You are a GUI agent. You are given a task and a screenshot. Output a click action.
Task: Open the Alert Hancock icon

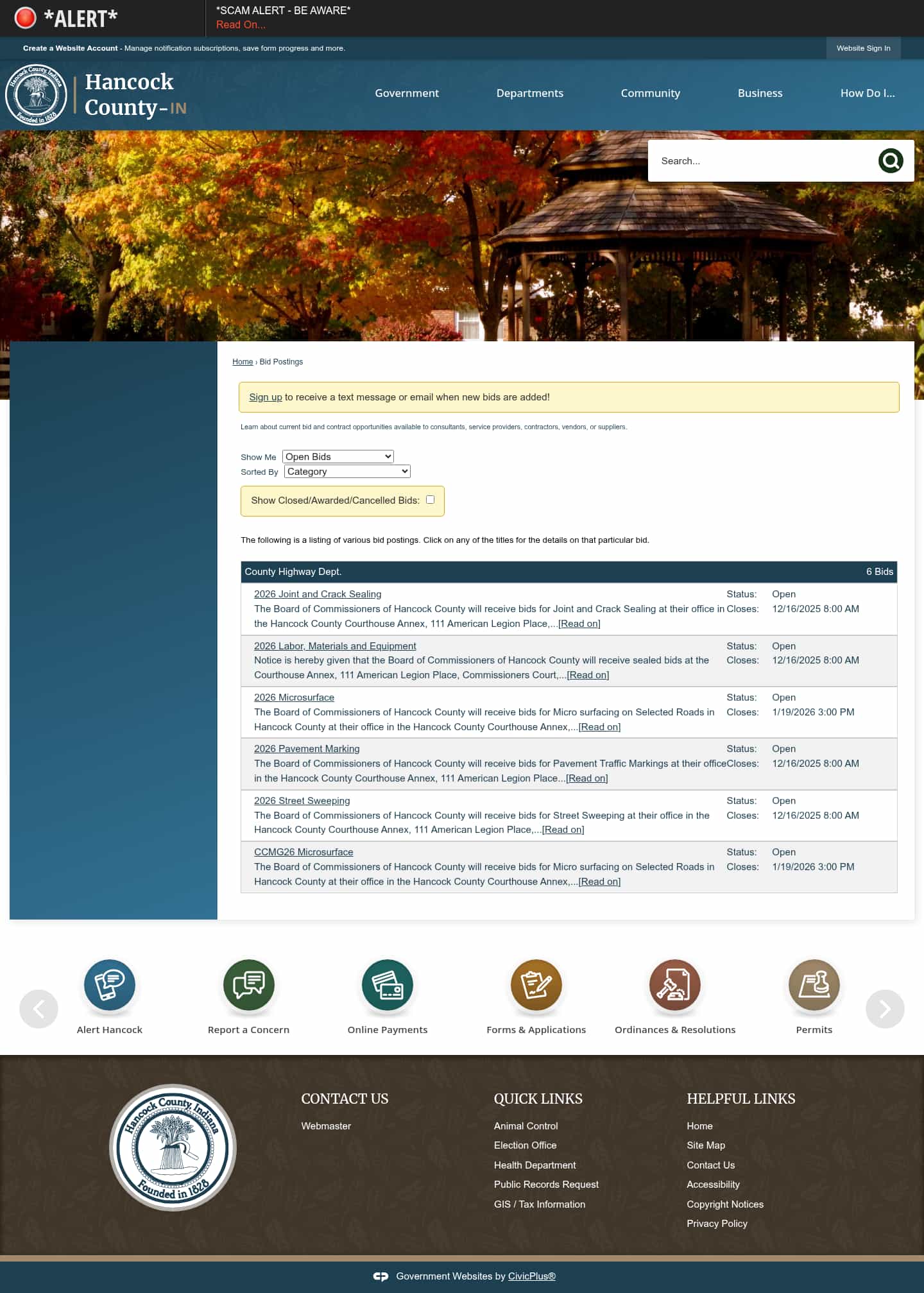tap(110, 984)
